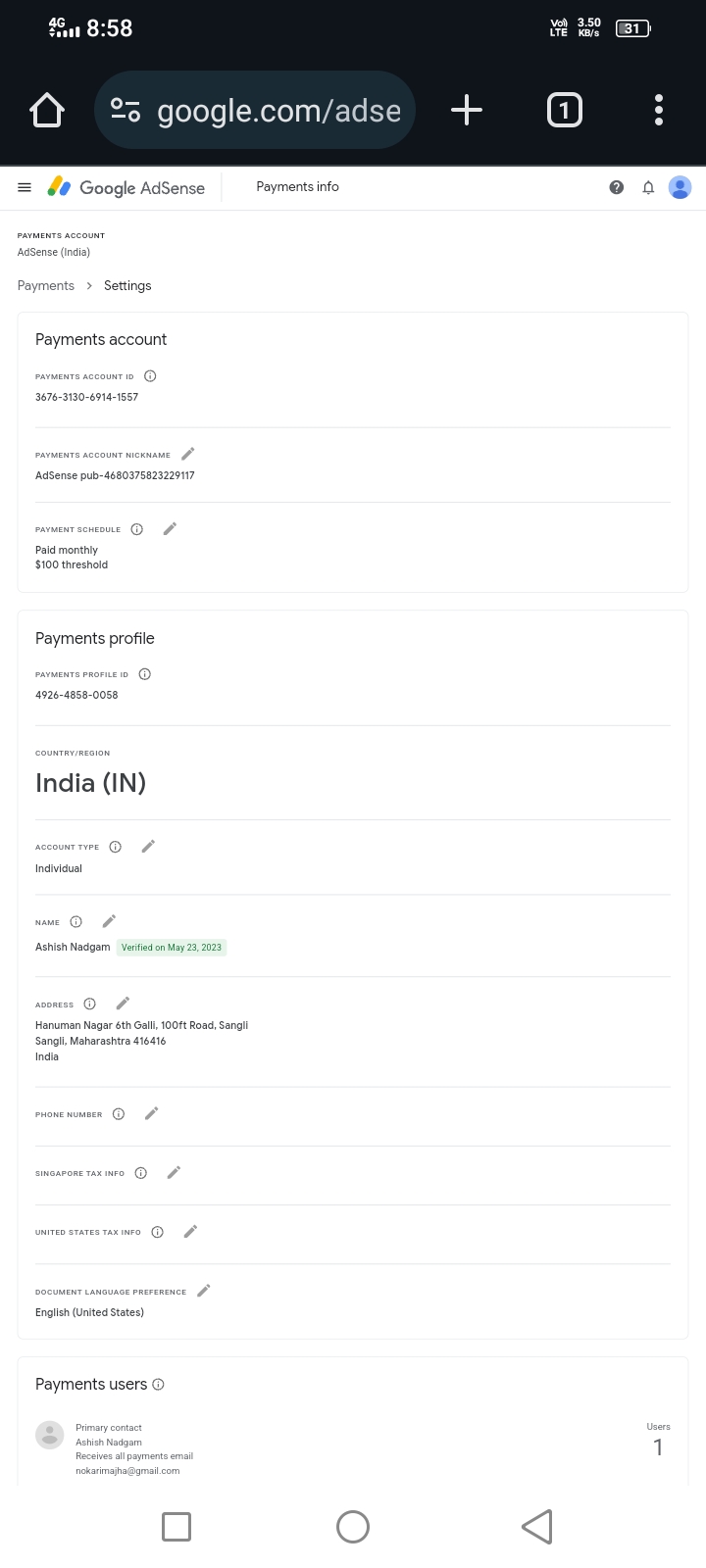
Task: Open the account profile avatar
Action: click(x=680, y=187)
